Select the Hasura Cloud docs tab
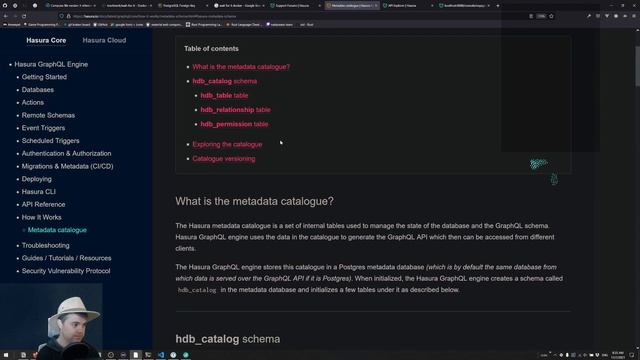 pos(104,40)
